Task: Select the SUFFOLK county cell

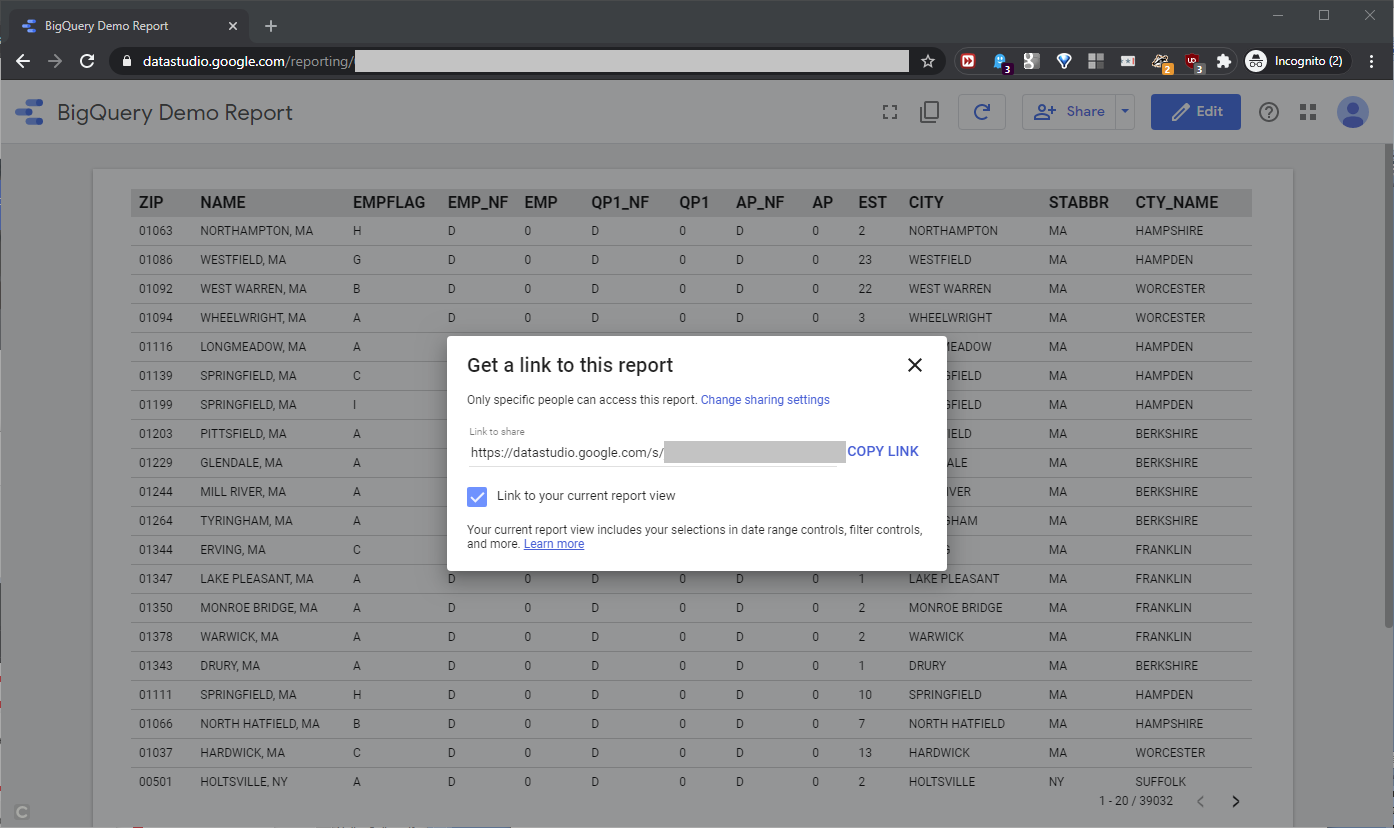Action: [x=1159, y=782]
